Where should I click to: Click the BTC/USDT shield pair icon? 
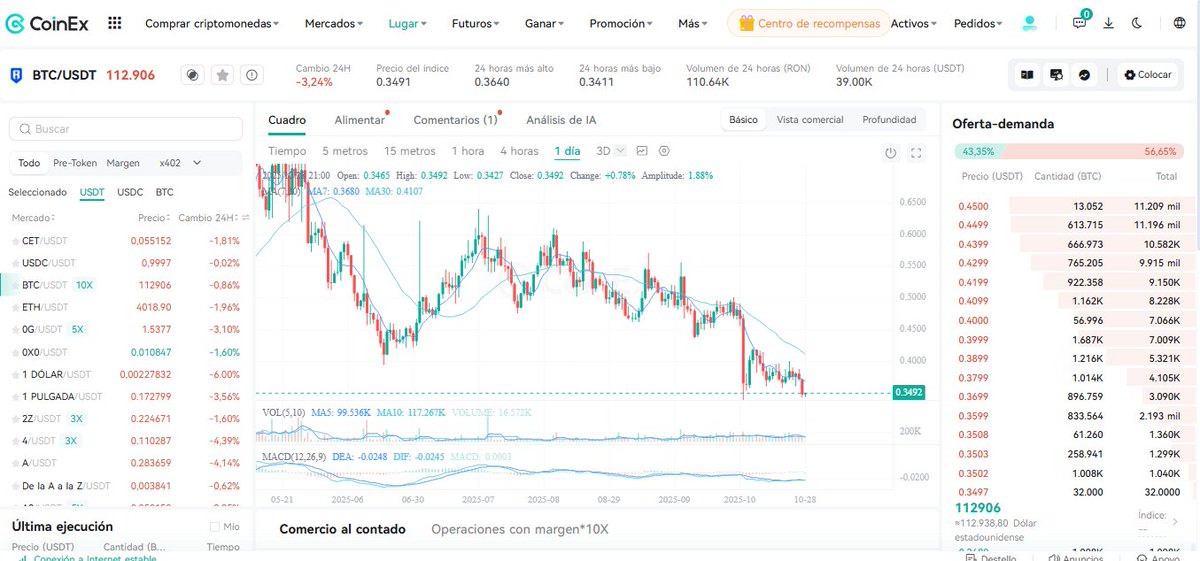[17, 75]
